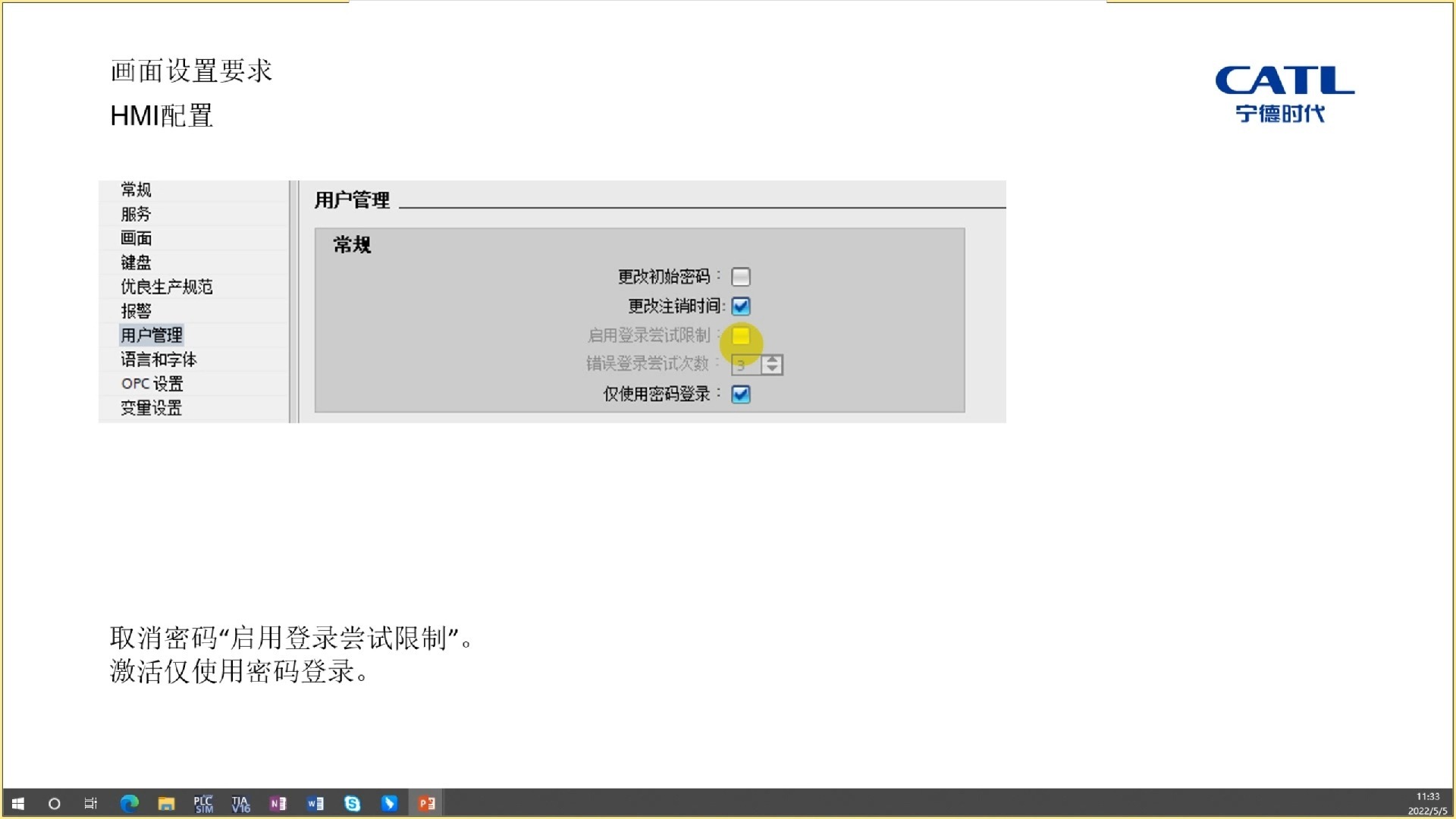Open the Windows Start menu

pyautogui.click(x=16, y=803)
